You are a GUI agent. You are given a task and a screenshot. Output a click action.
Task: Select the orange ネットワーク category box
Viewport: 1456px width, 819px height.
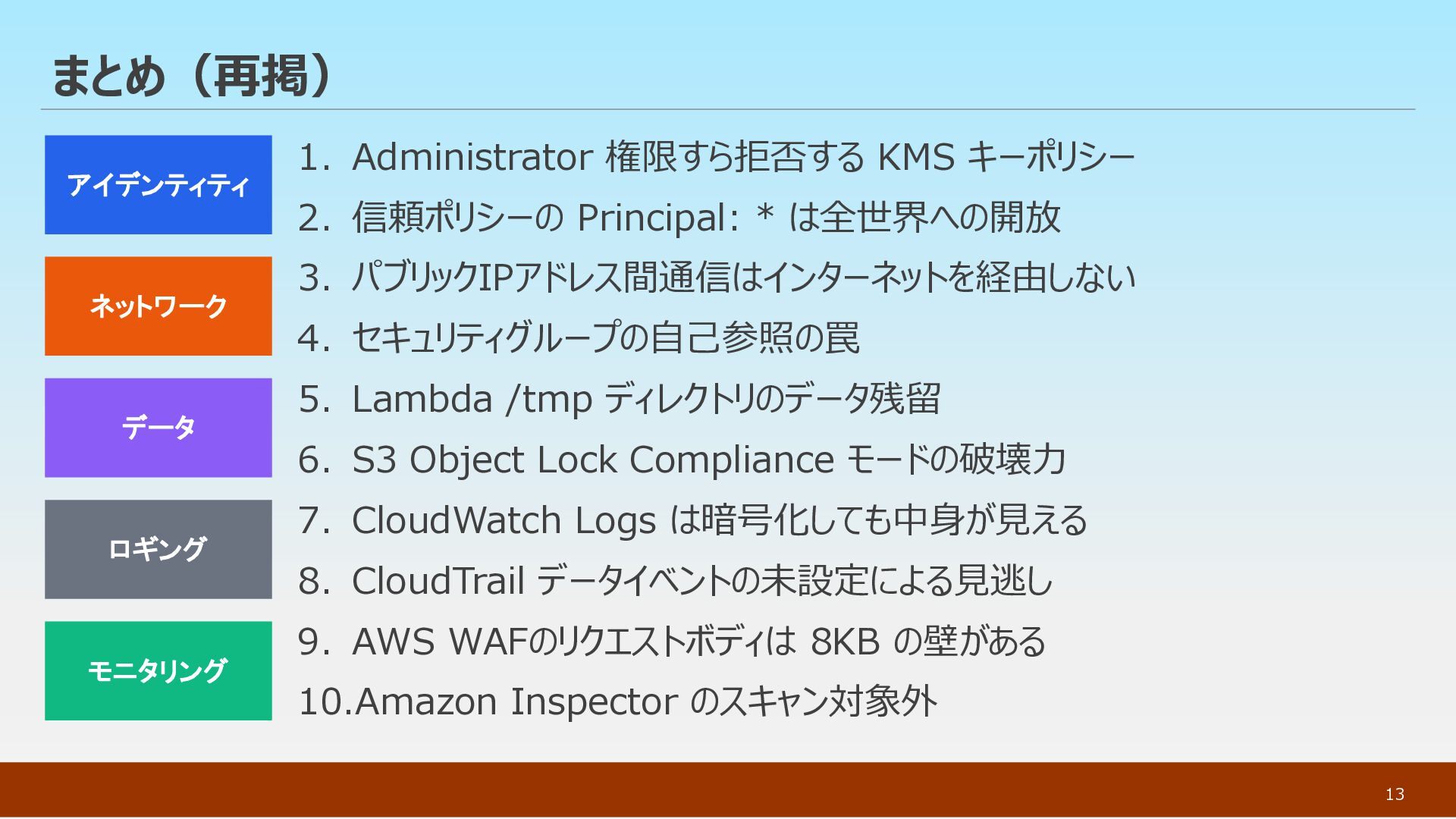coord(158,306)
